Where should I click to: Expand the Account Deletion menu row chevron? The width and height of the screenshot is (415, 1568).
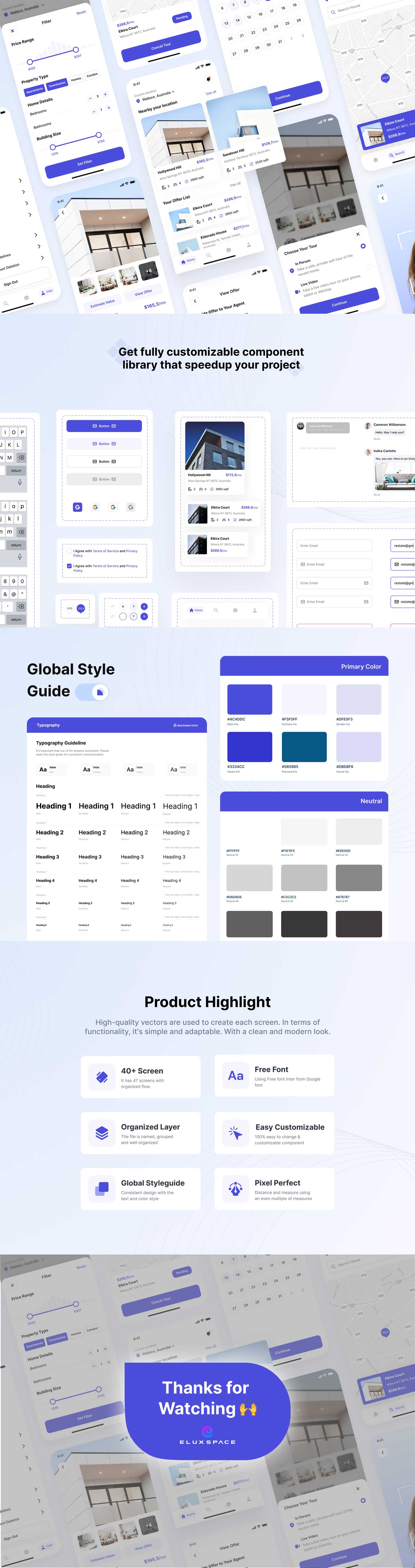[42, 258]
